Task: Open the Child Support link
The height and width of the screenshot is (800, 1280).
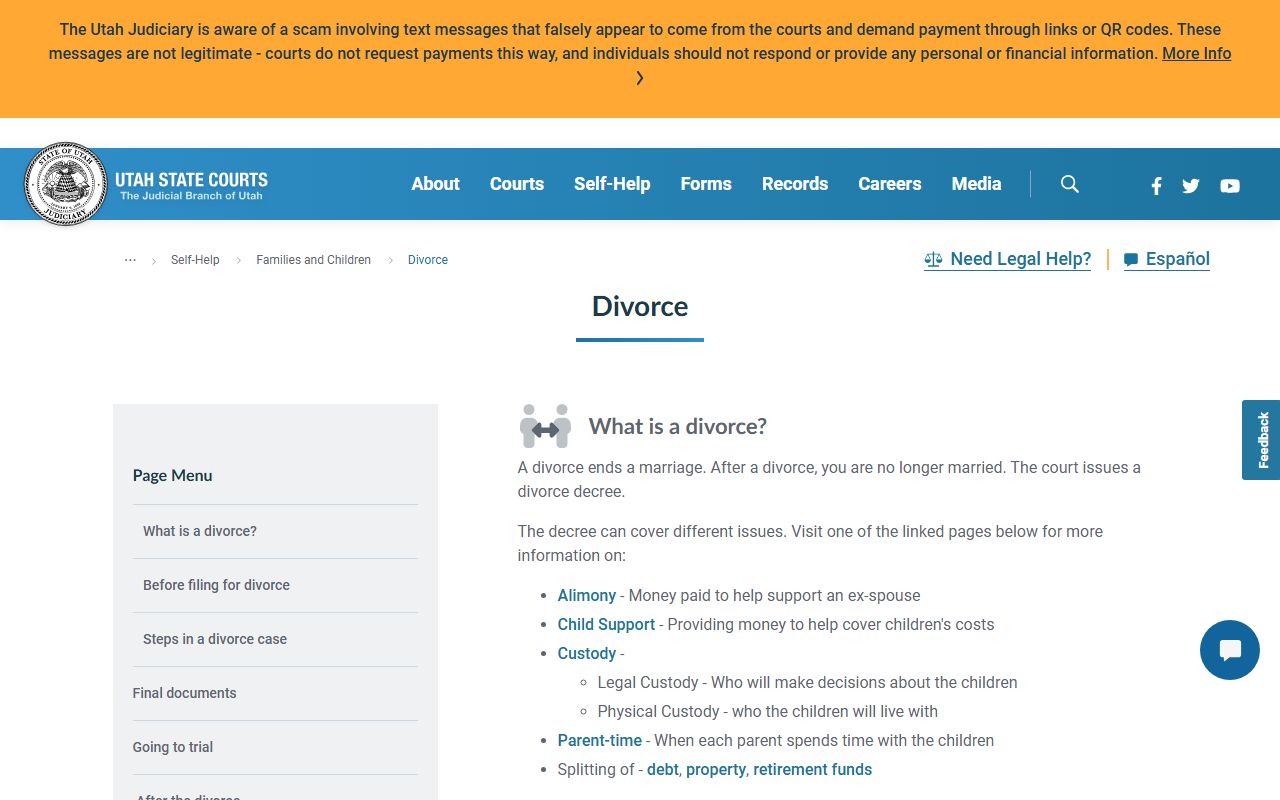Action: (x=606, y=624)
